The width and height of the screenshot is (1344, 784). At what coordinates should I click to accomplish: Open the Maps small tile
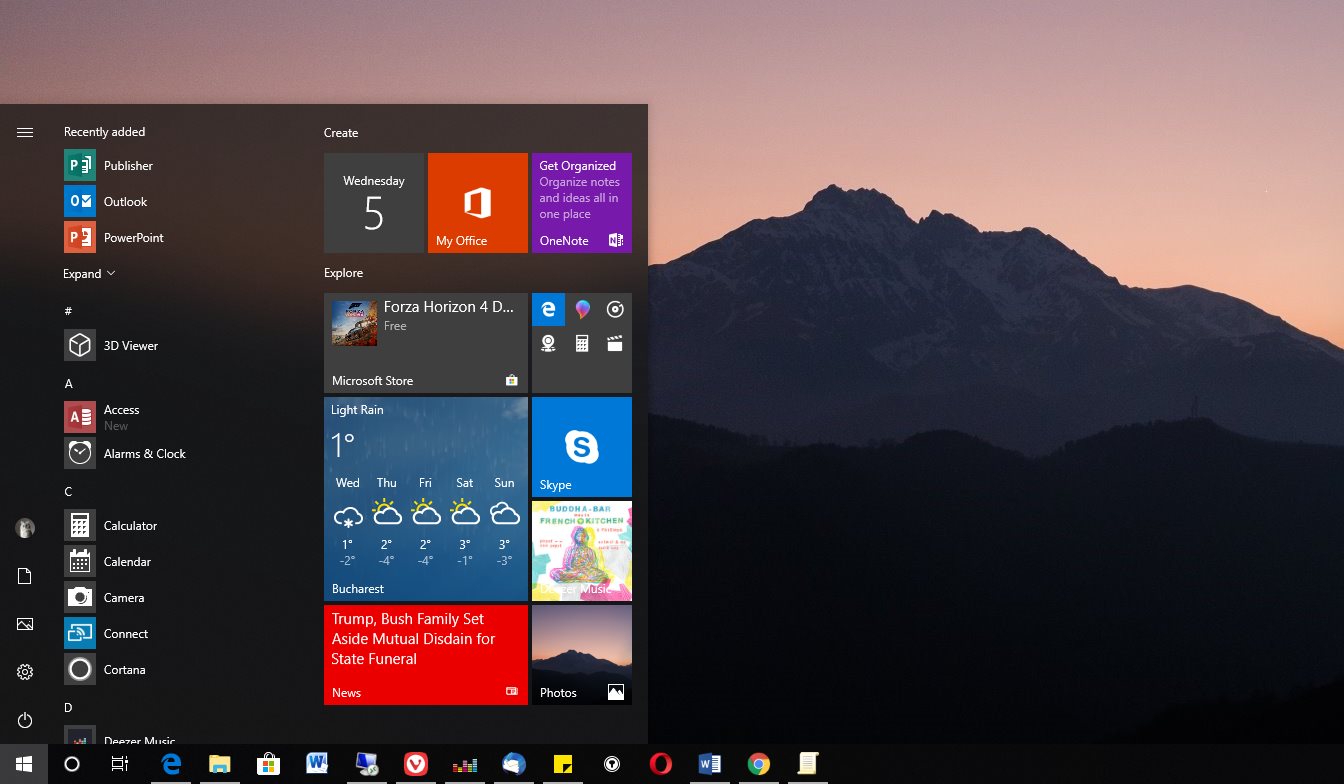(548, 344)
